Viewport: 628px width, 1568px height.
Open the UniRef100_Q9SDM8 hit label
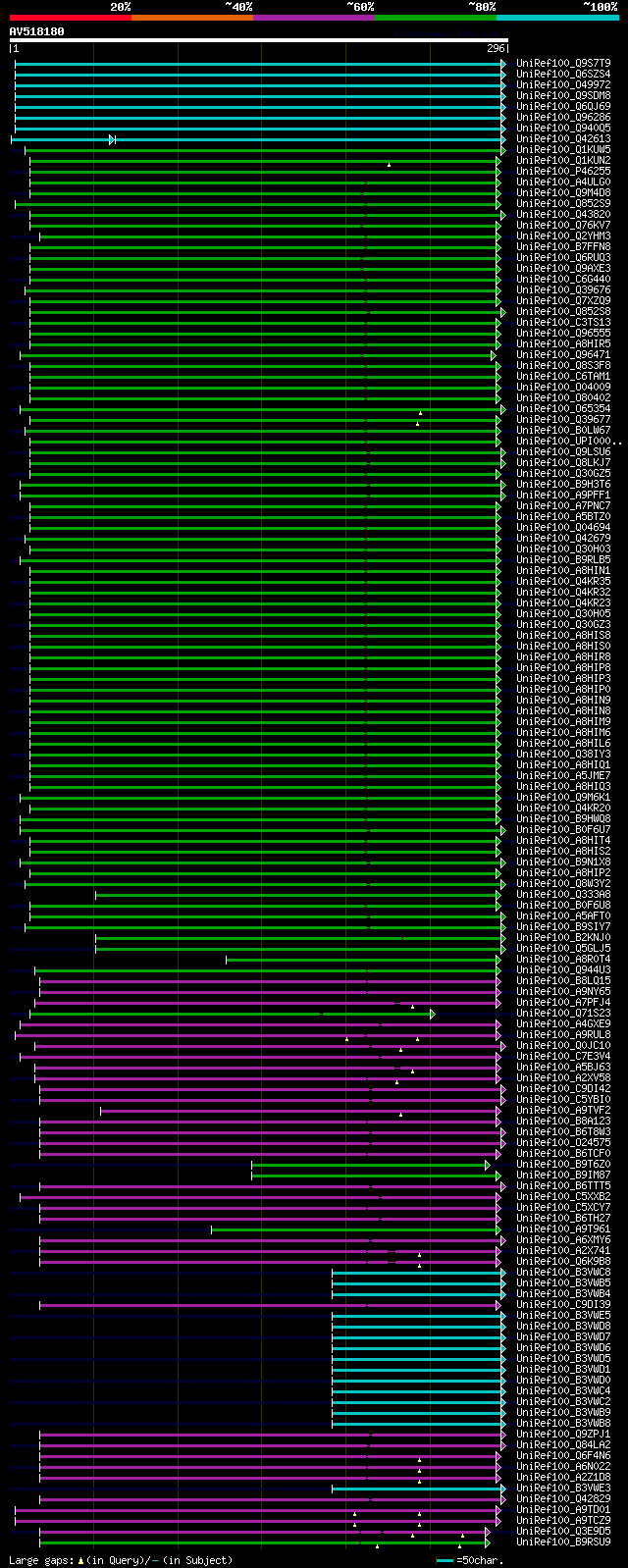click(563, 96)
